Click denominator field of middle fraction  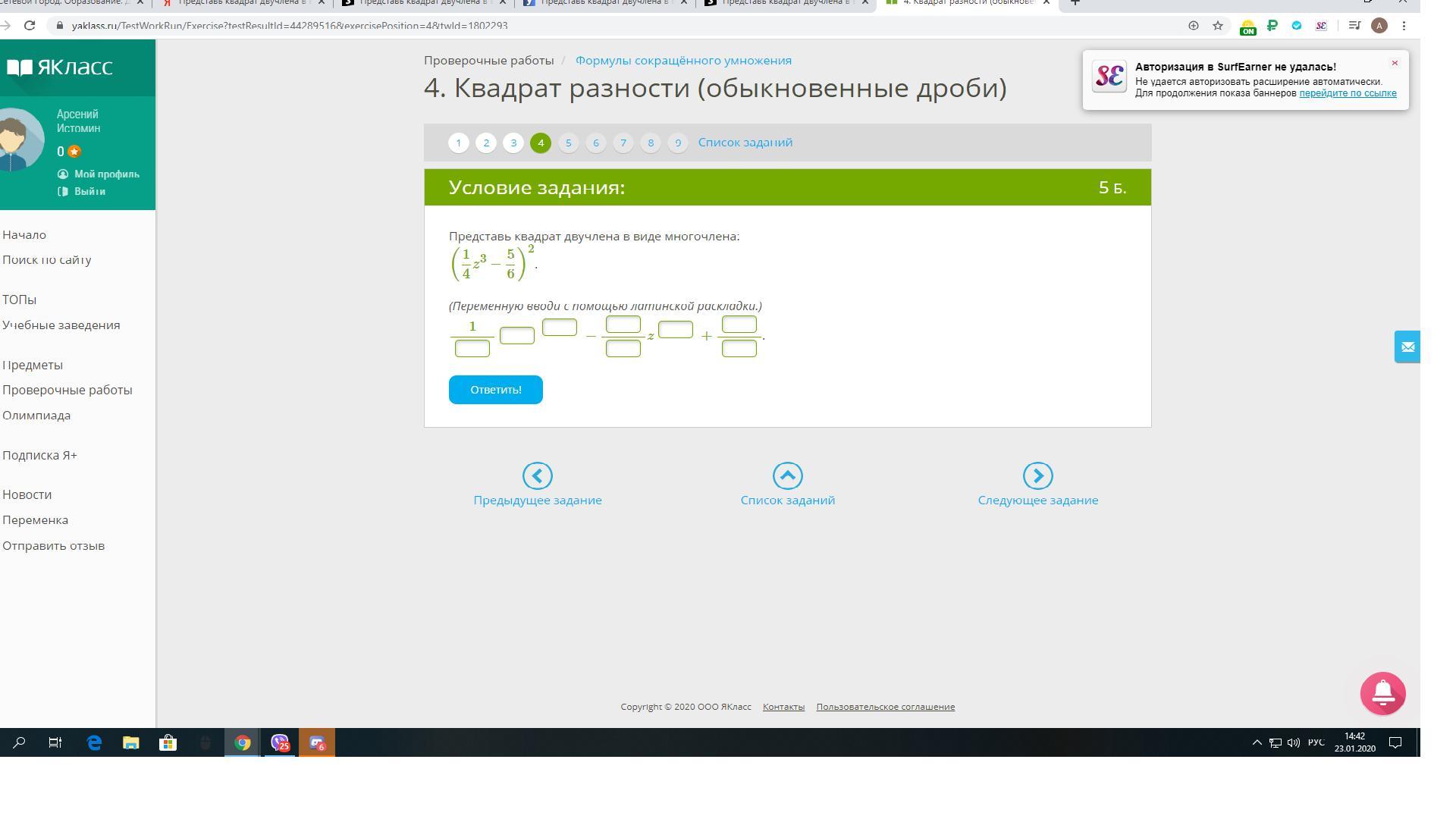(623, 349)
